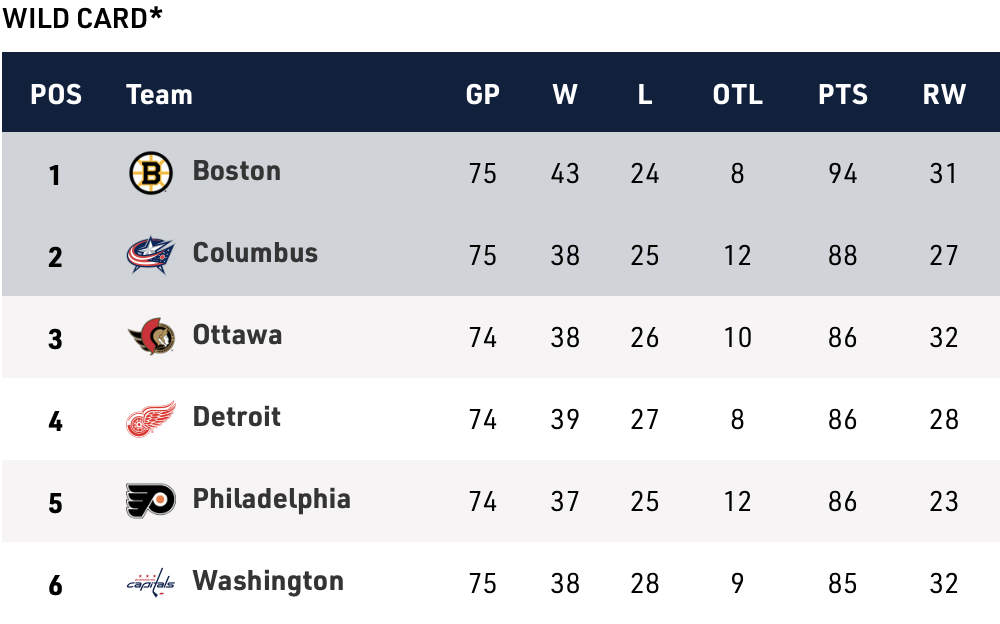Click the Ottawa Senators logo
The height and width of the screenshot is (624, 1000).
pos(151,337)
